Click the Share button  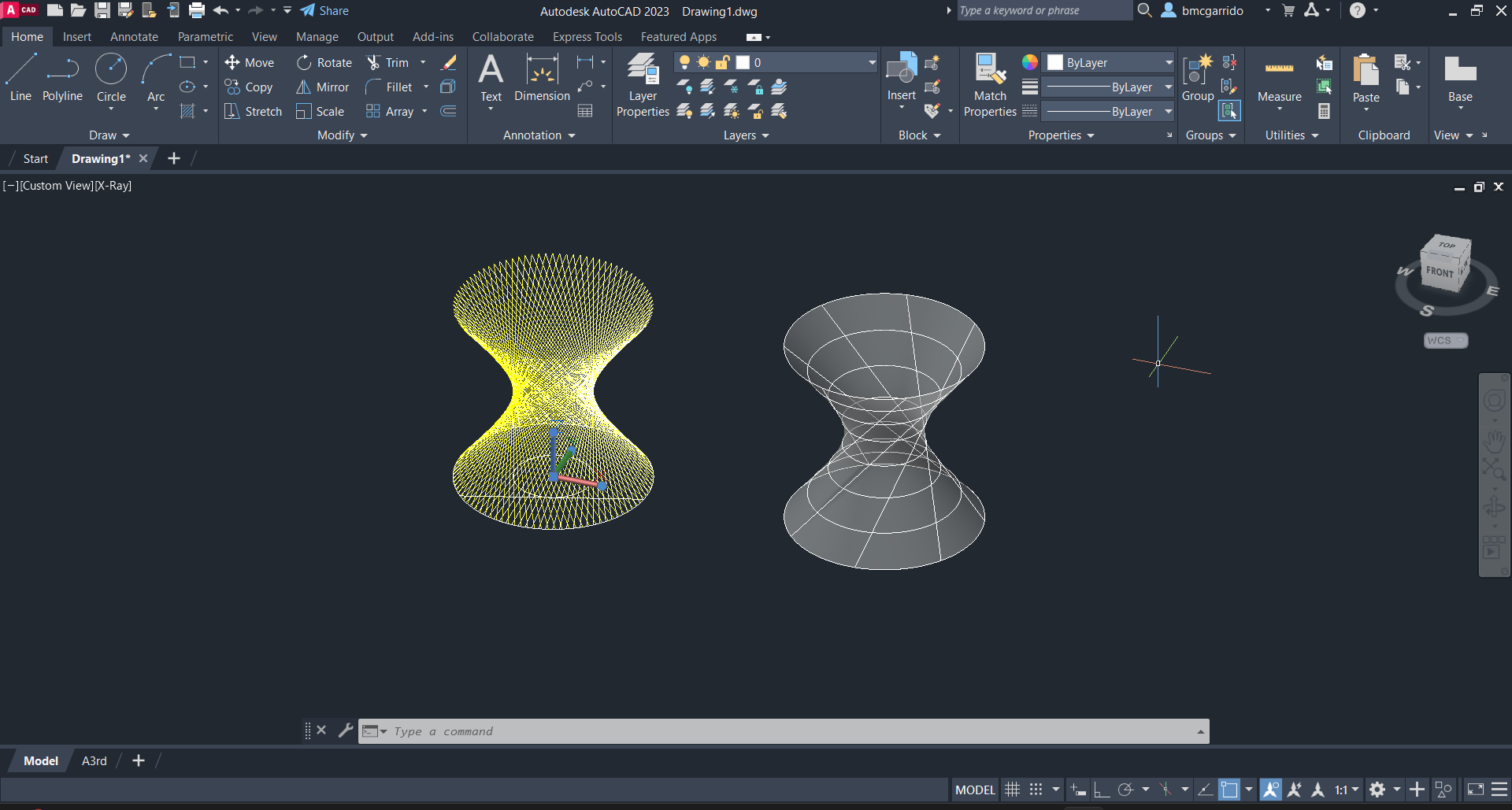(x=324, y=11)
